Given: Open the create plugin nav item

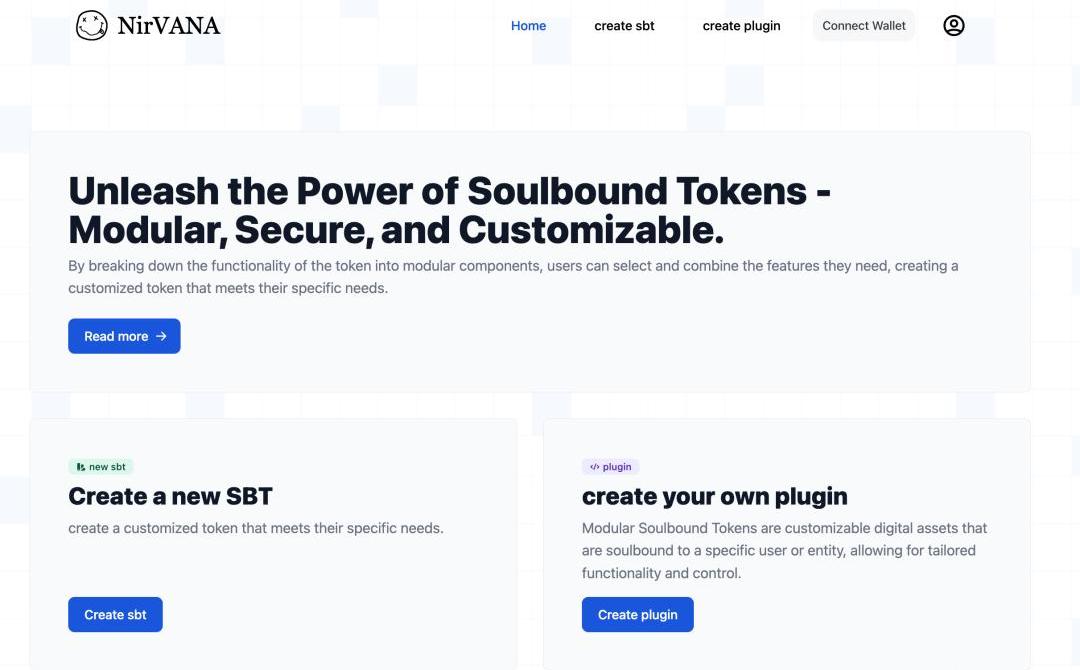Looking at the screenshot, I should [741, 25].
